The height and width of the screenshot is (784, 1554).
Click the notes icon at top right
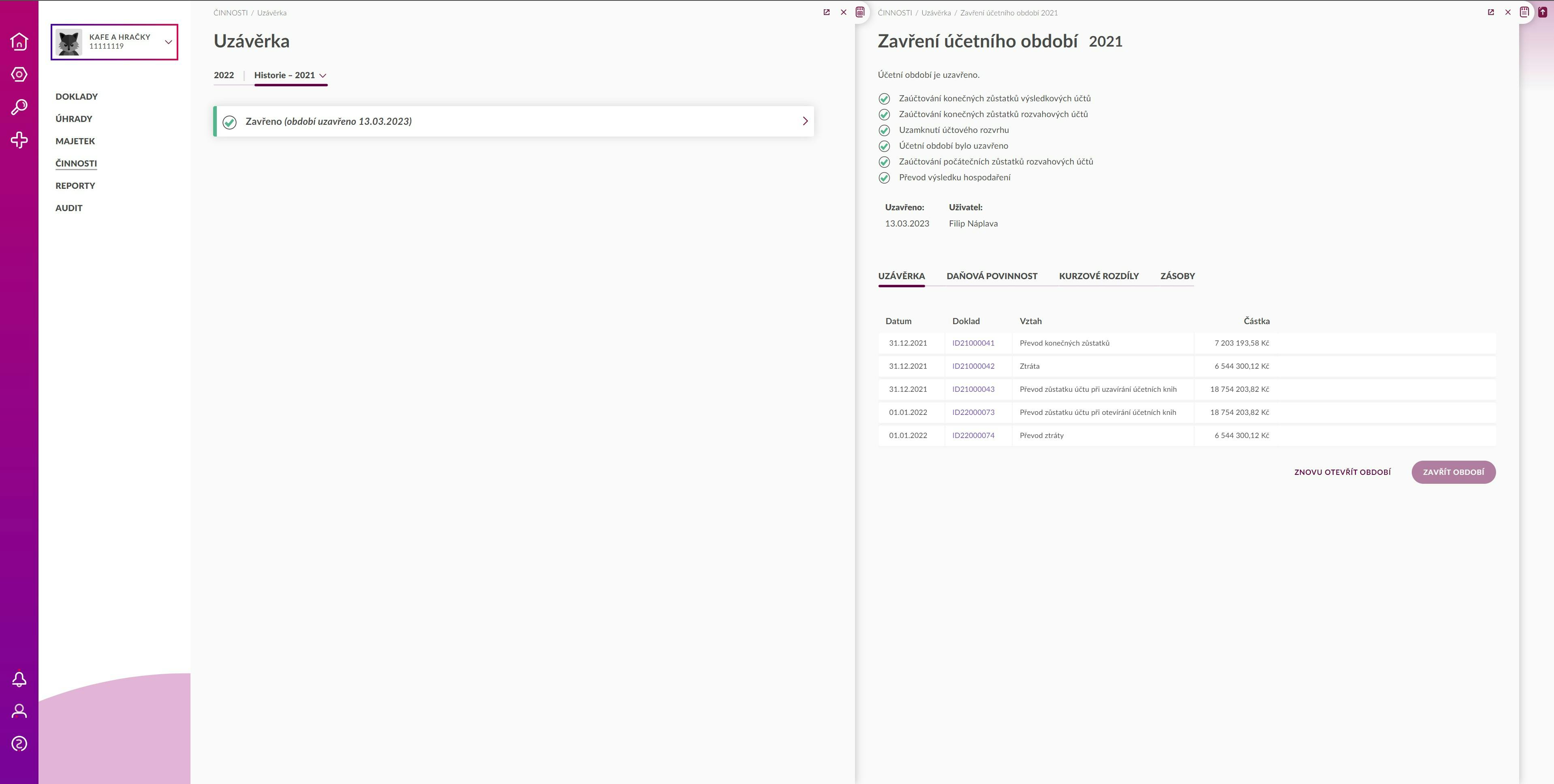(1524, 12)
